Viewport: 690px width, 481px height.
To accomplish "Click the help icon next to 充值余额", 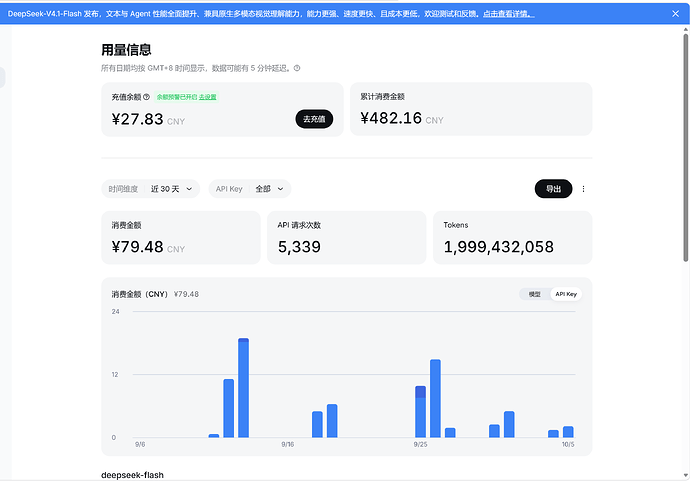I will [x=147, y=97].
